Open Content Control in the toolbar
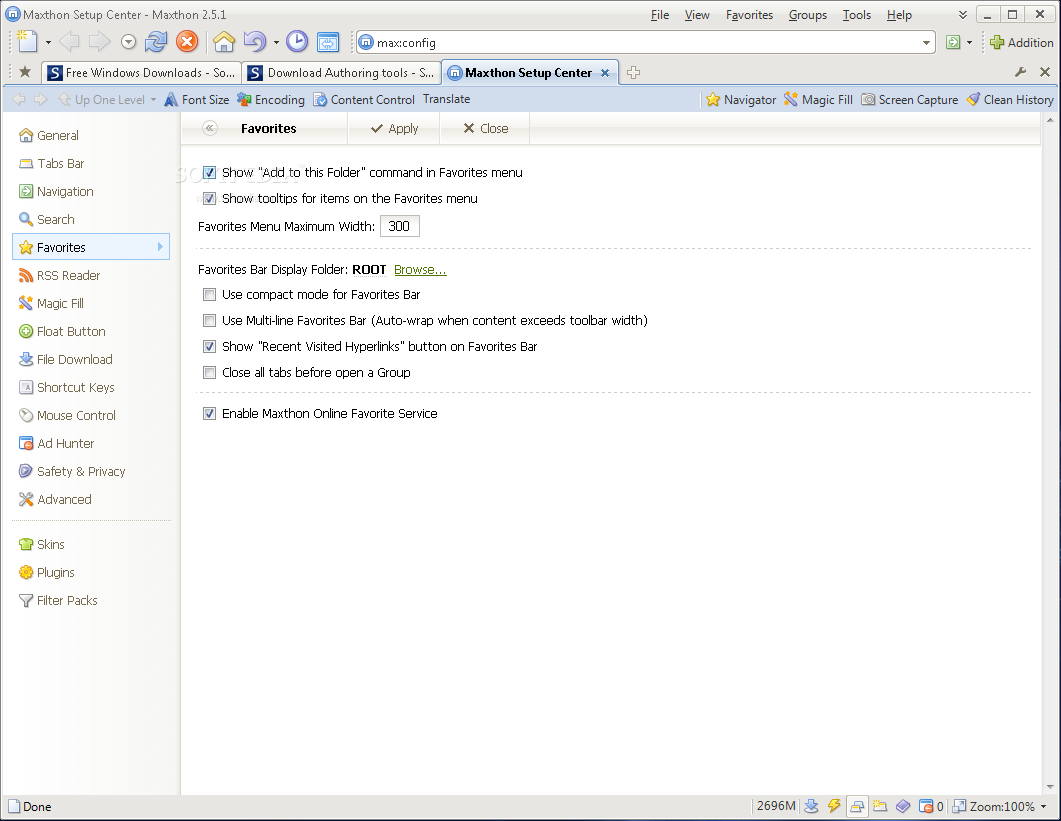The width and height of the screenshot is (1061, 821). [x=363, y=99]
